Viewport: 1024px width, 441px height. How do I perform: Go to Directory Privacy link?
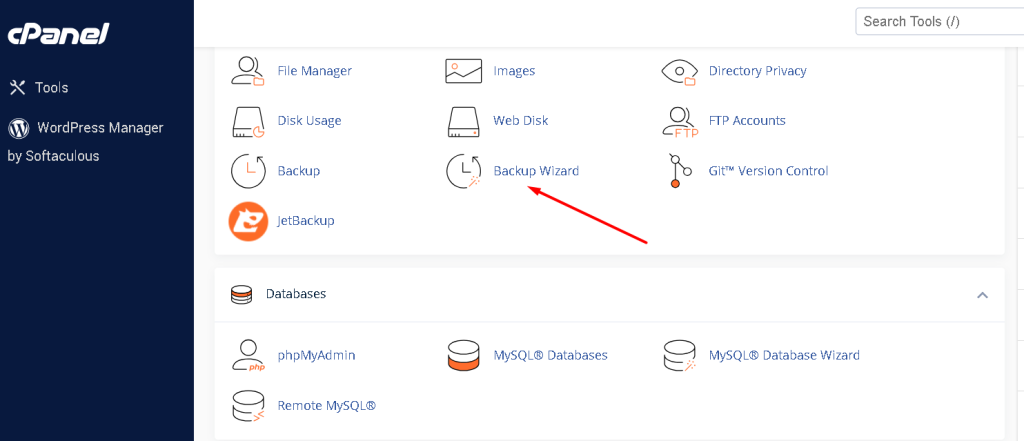(758, 71)
